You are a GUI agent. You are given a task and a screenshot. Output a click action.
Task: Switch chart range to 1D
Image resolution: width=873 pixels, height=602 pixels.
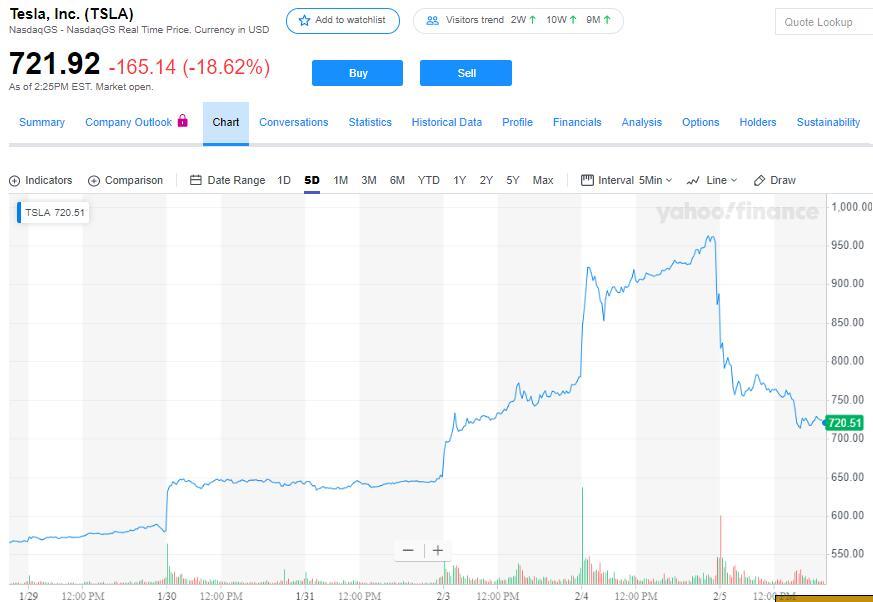(284, 181)
